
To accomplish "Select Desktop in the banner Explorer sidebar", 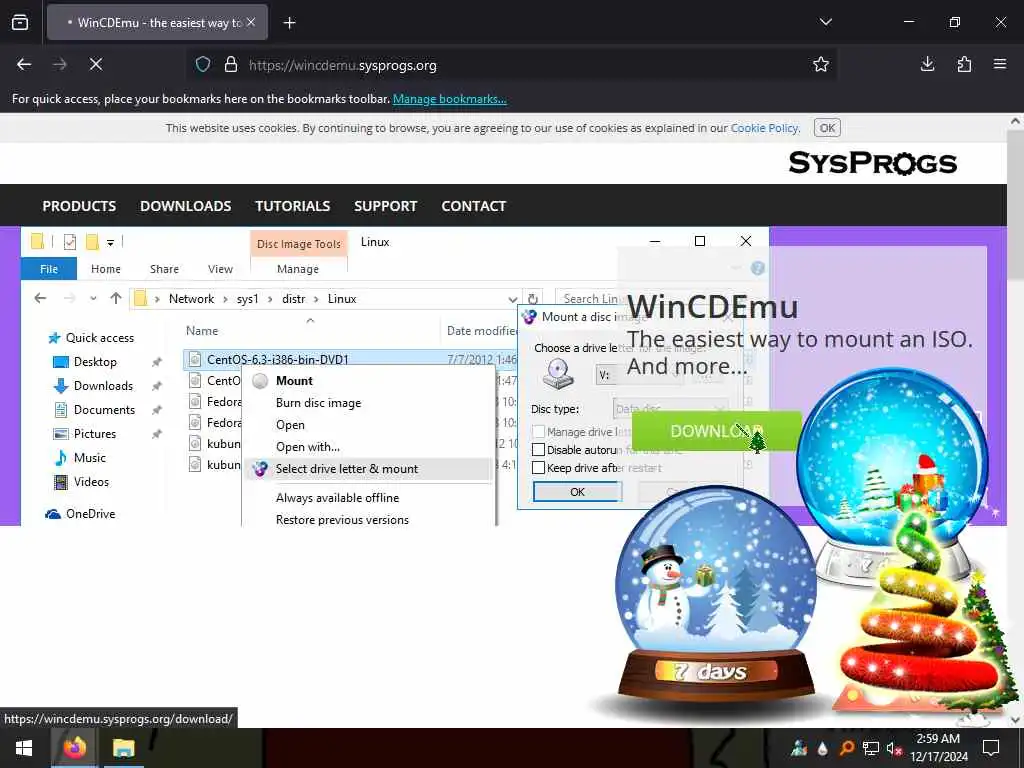I will pos(85,362).
